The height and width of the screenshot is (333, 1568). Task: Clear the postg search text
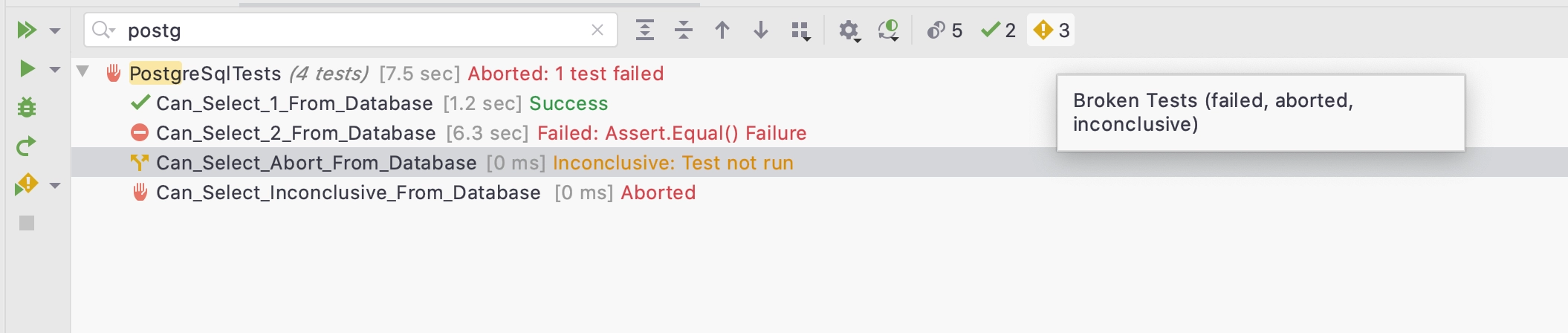pos(597,30)
